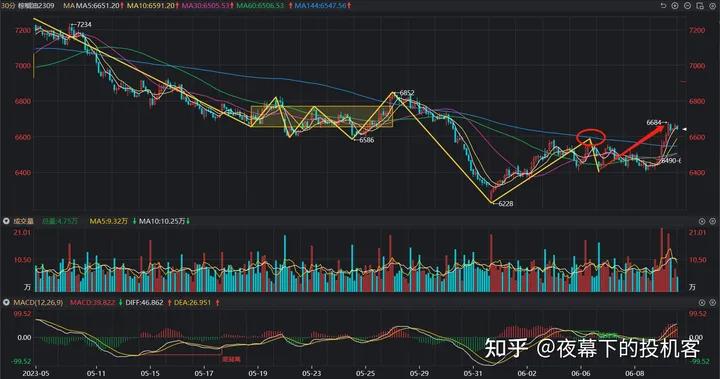
Task: Click the 6228 bottom price marker
Action: point(506,204)
